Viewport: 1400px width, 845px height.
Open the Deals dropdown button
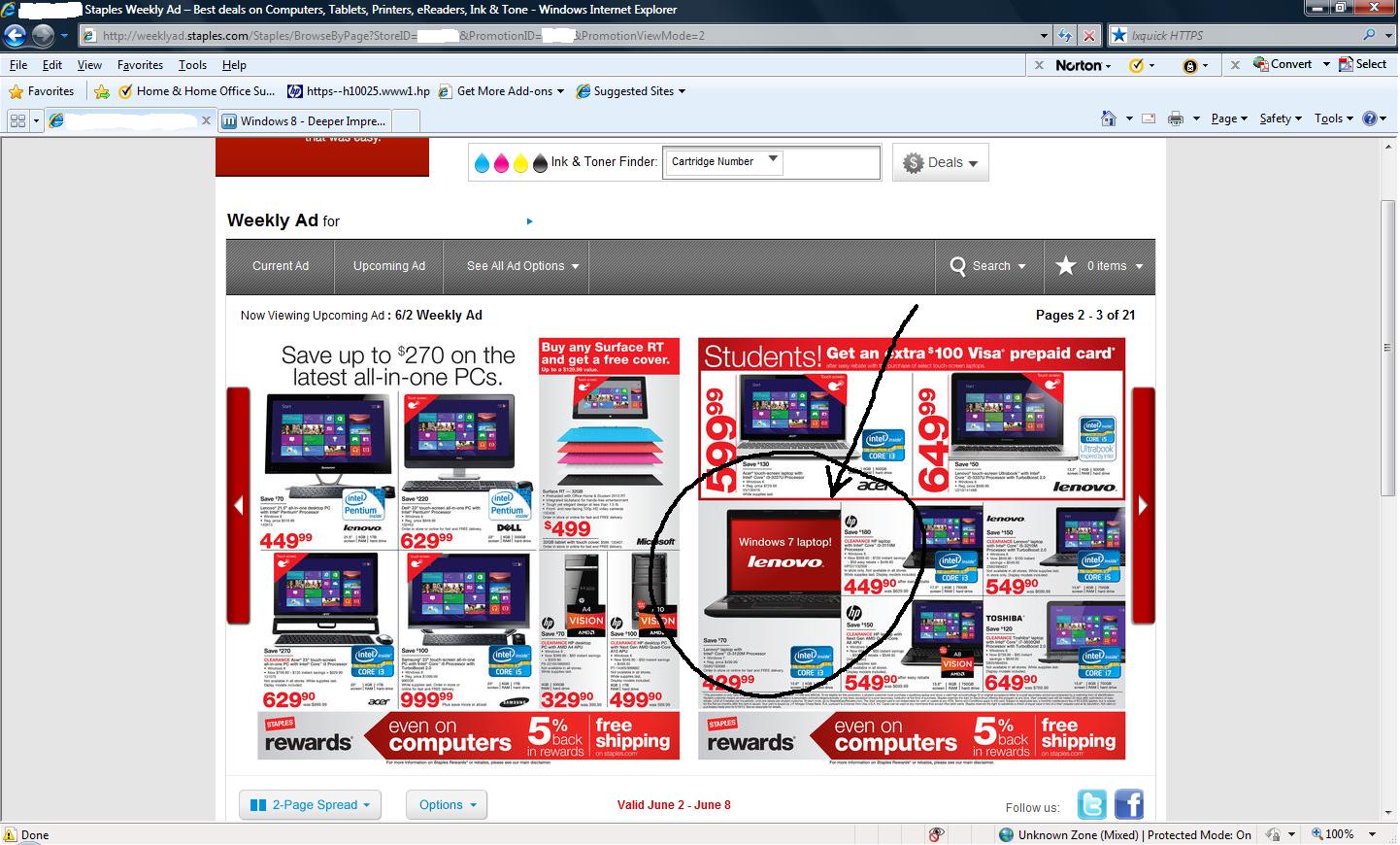point(940,163)
